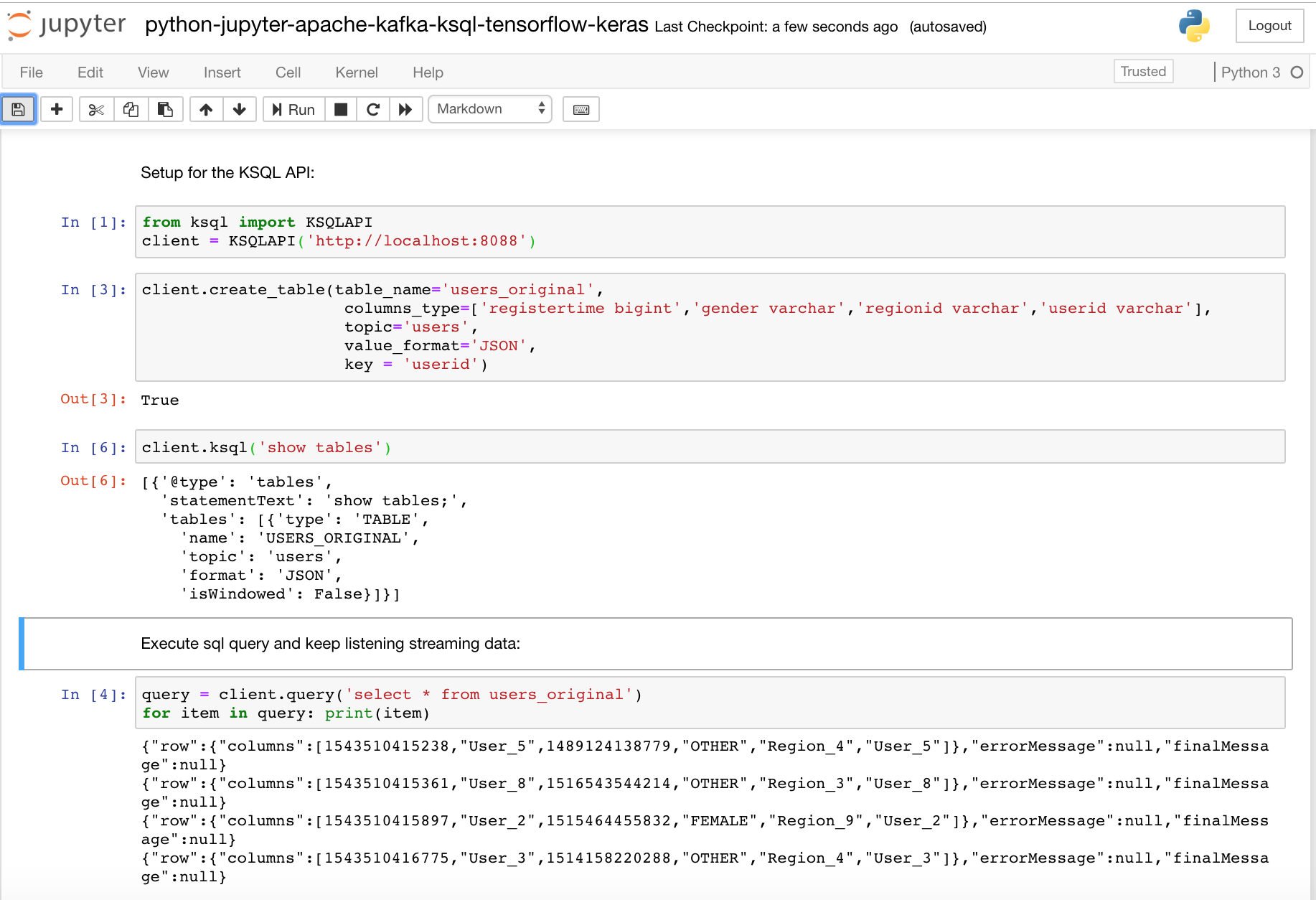The image size is (1316, 900).
Task: Restart the kernel
Action: tap(373, 109)
